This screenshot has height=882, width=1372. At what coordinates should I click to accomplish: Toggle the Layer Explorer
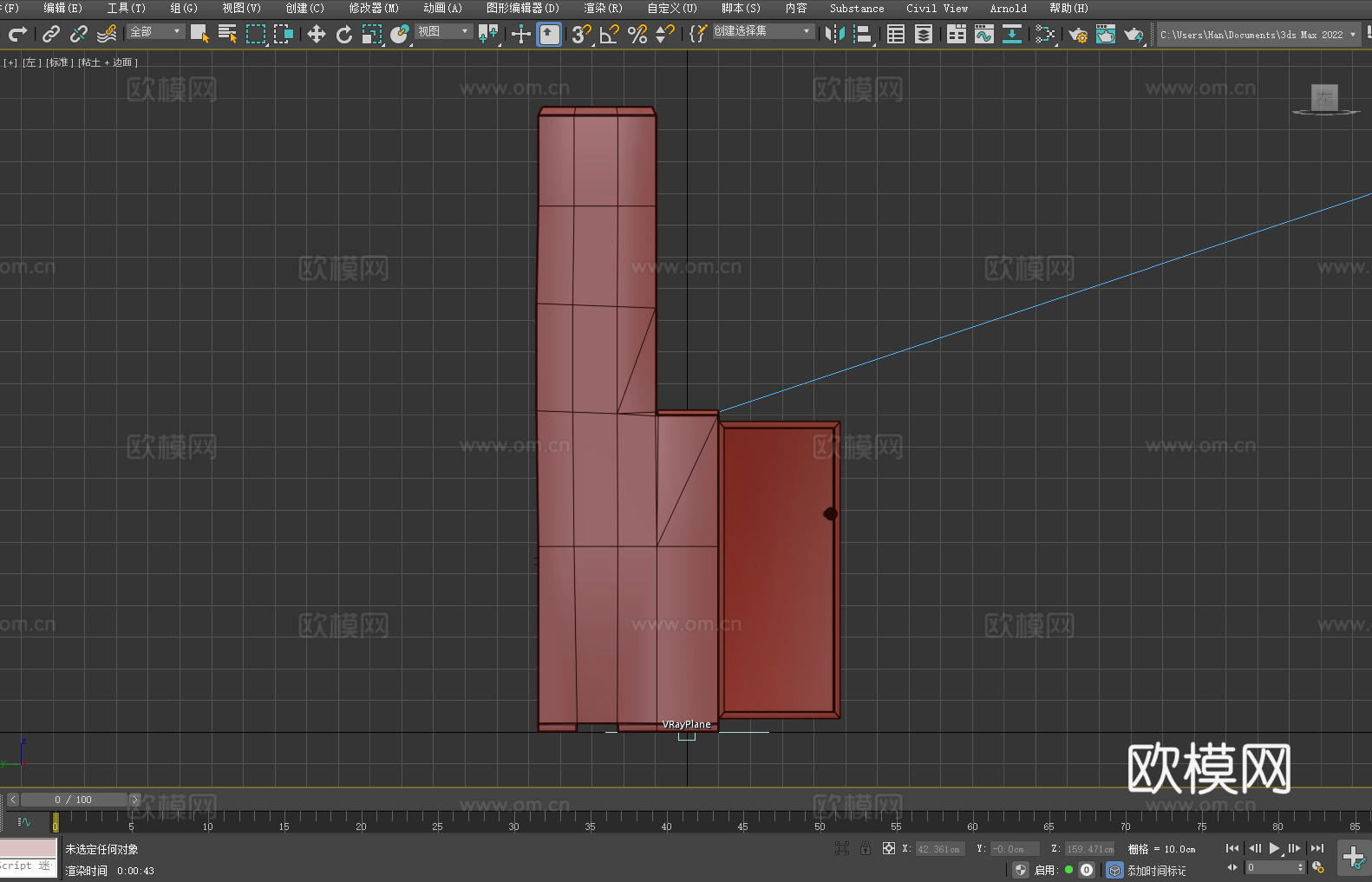point(924,34)
